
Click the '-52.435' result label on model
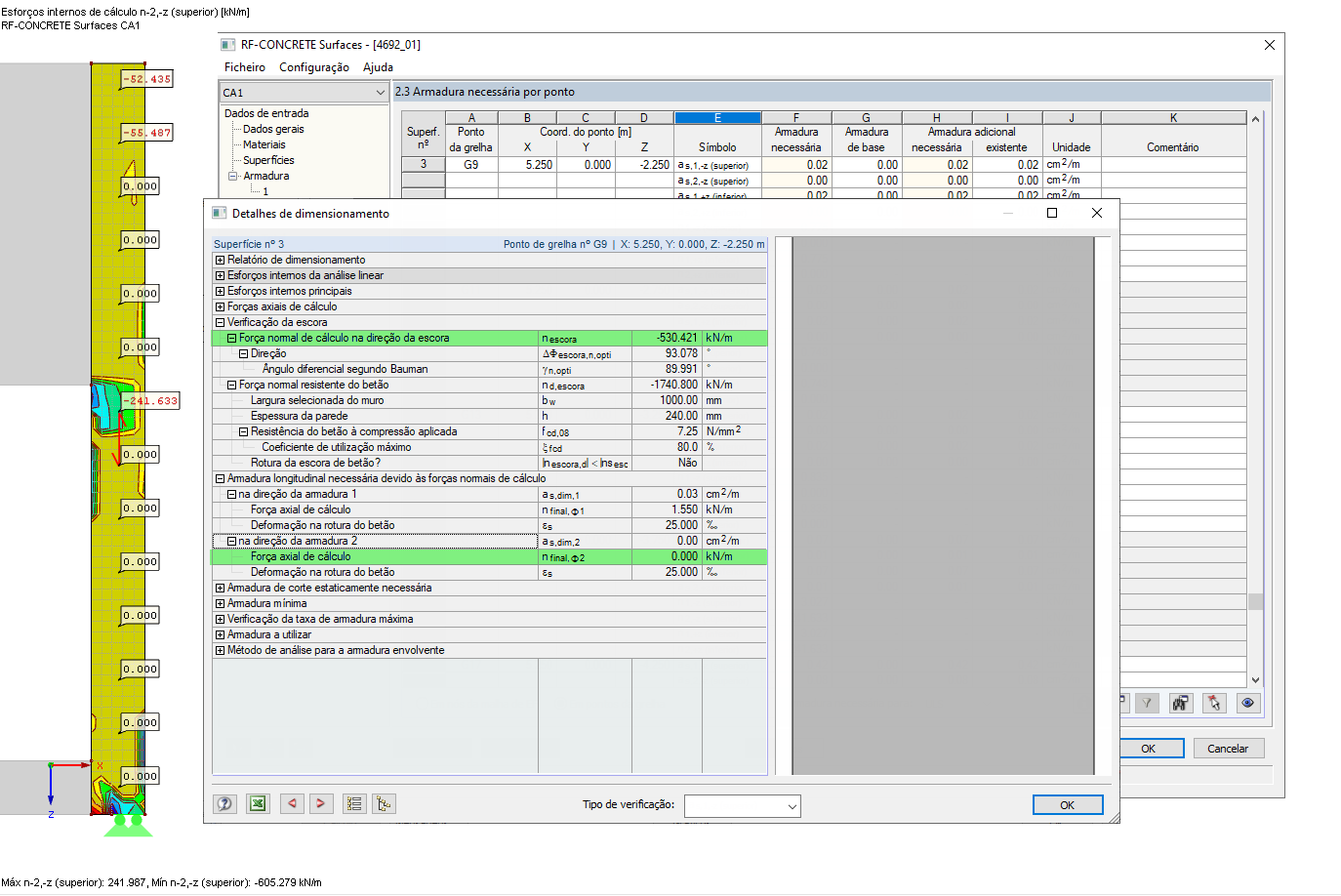click(147, 79)
